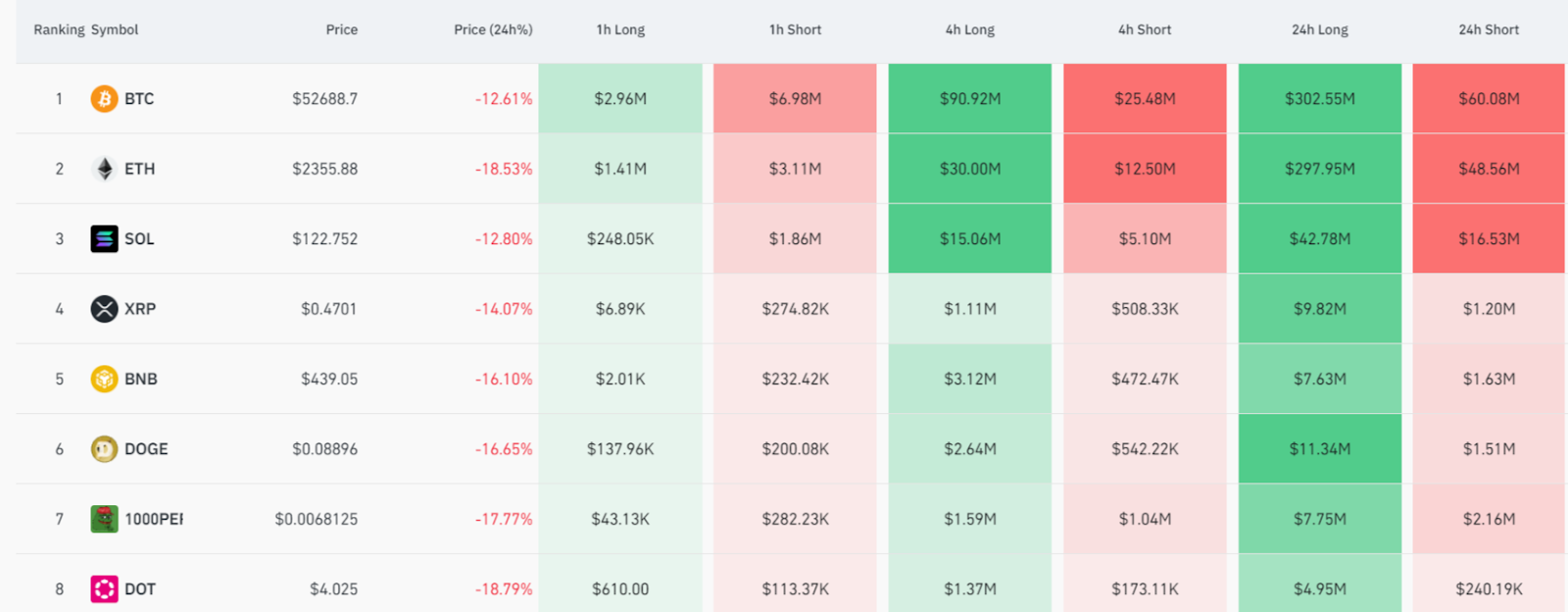Select ETH 4h Short cell $12.50M
The height and width of the screenshot is (612, 1568).
(x=1145, y=169)
